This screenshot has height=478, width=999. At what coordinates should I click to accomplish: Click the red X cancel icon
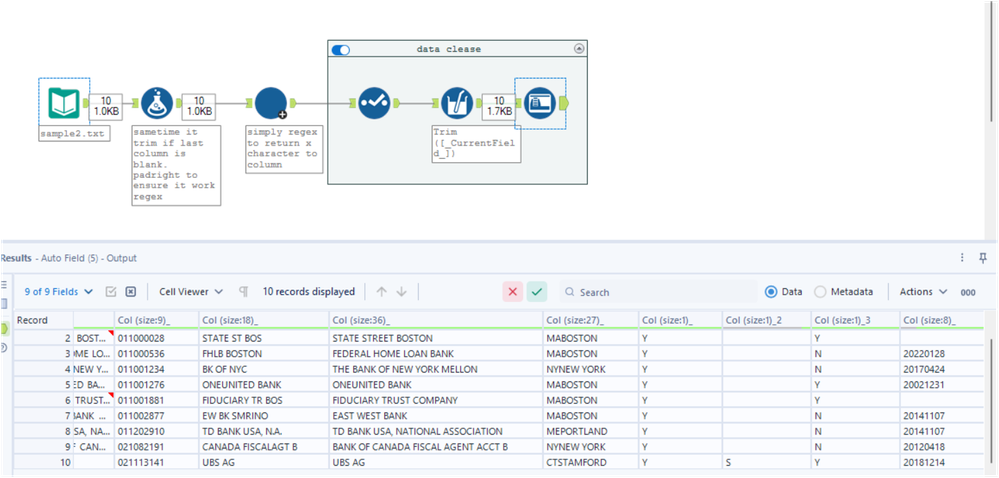pos(512,292)
